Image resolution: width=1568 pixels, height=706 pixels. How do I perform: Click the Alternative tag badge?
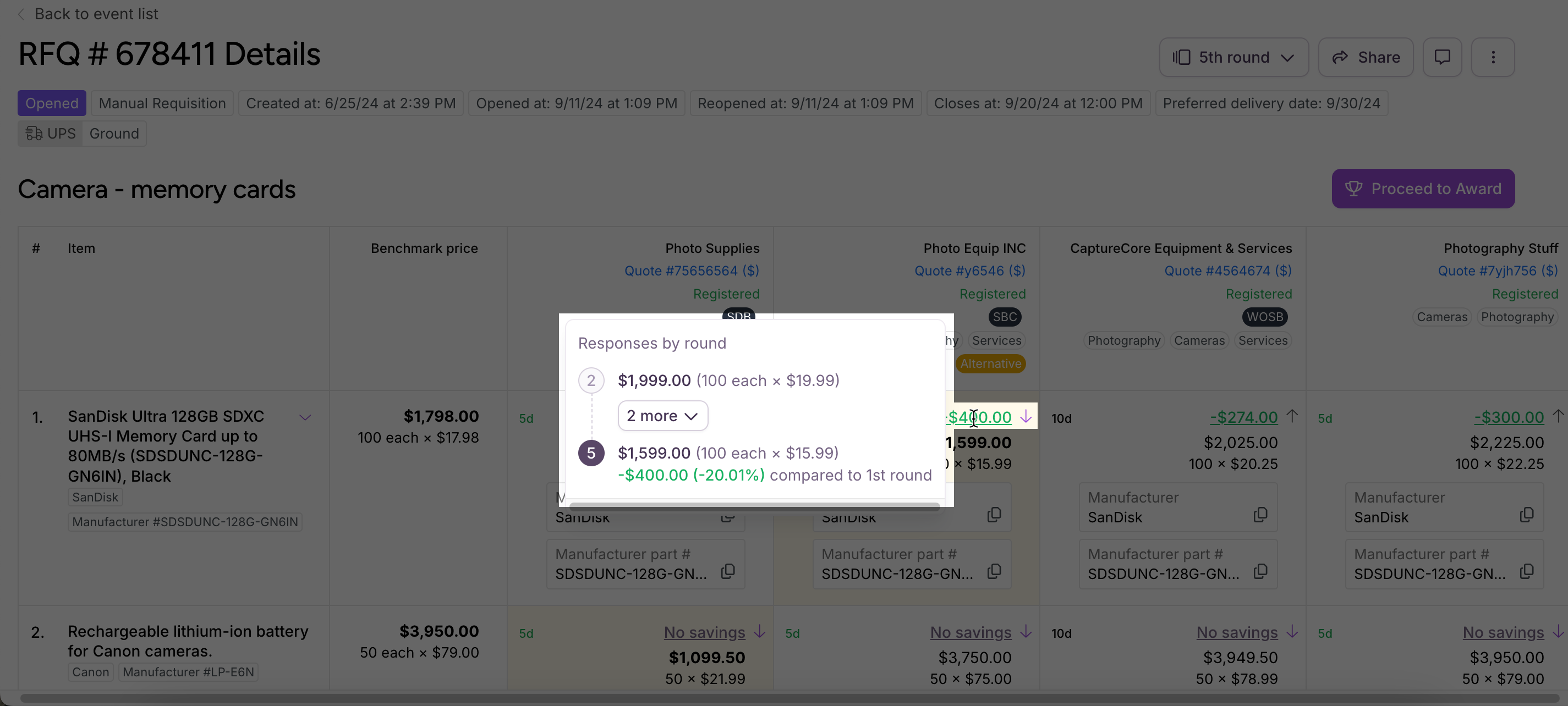tap(990, 363)
